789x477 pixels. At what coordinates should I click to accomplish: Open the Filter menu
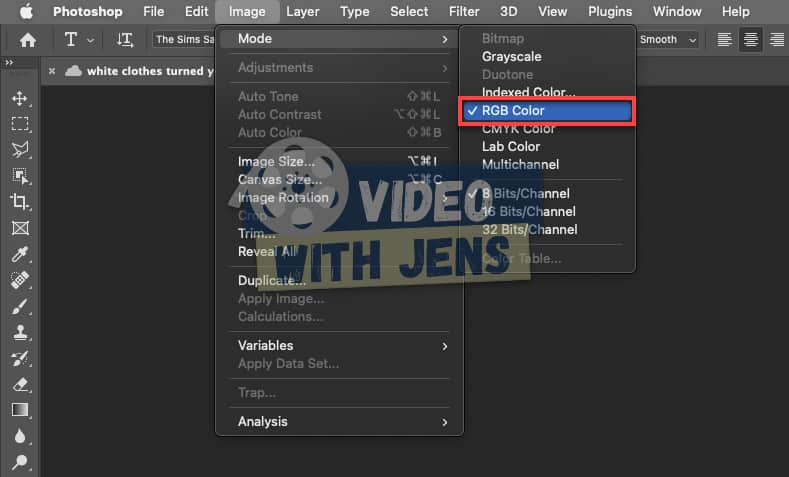[x=464, y=11]
